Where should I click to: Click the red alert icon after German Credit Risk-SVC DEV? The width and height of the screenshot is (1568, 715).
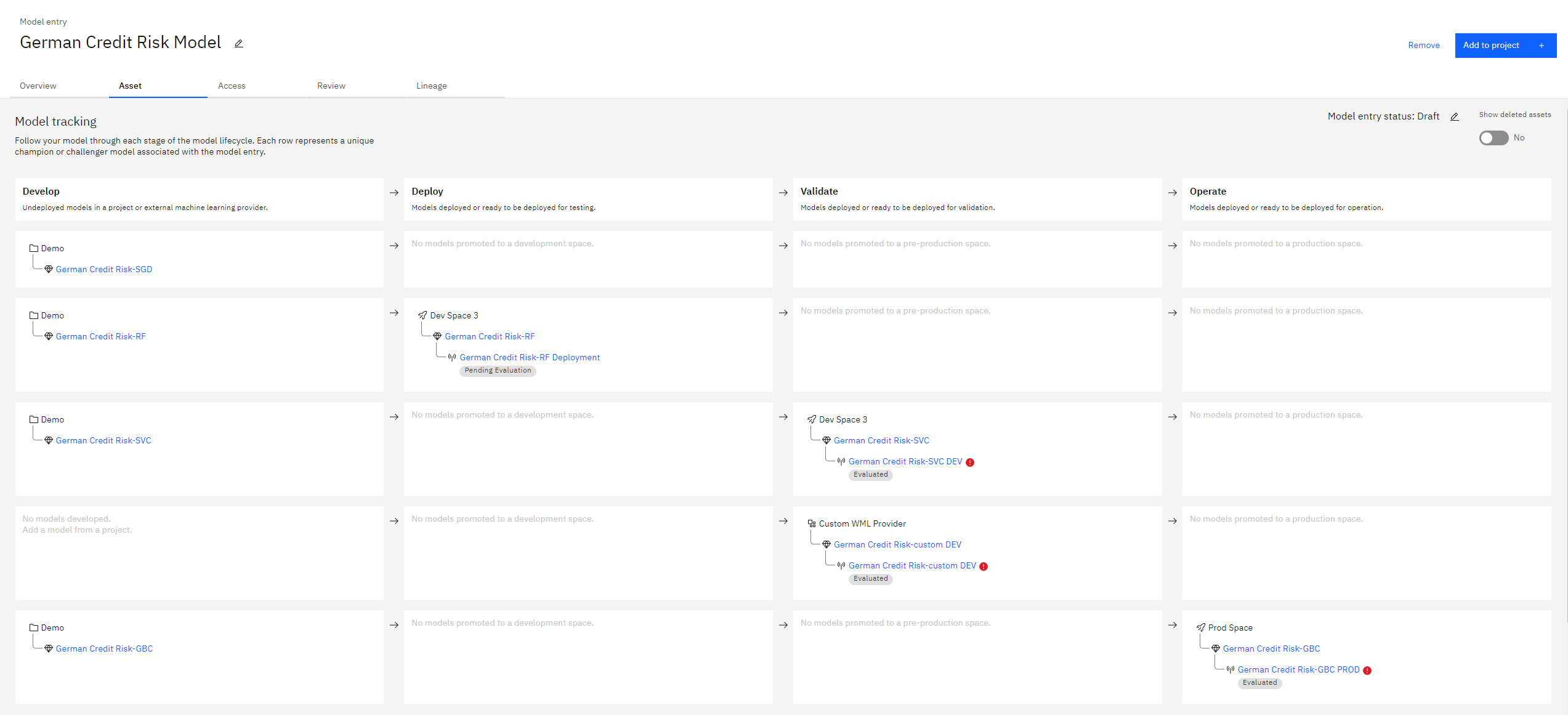coord(970,463)
